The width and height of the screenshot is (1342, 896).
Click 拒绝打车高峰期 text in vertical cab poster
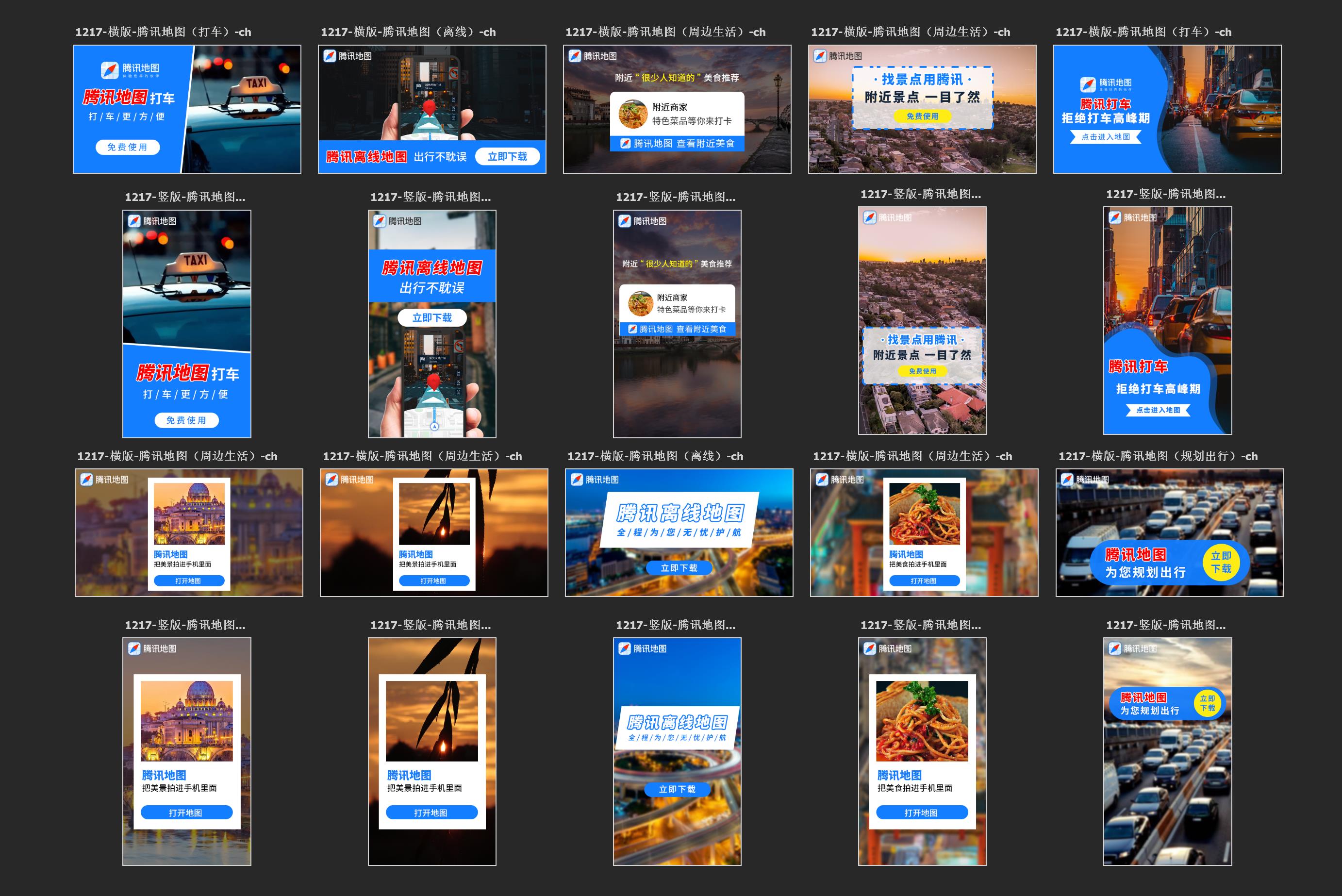pyautogui.click(x=1158, y=389)
